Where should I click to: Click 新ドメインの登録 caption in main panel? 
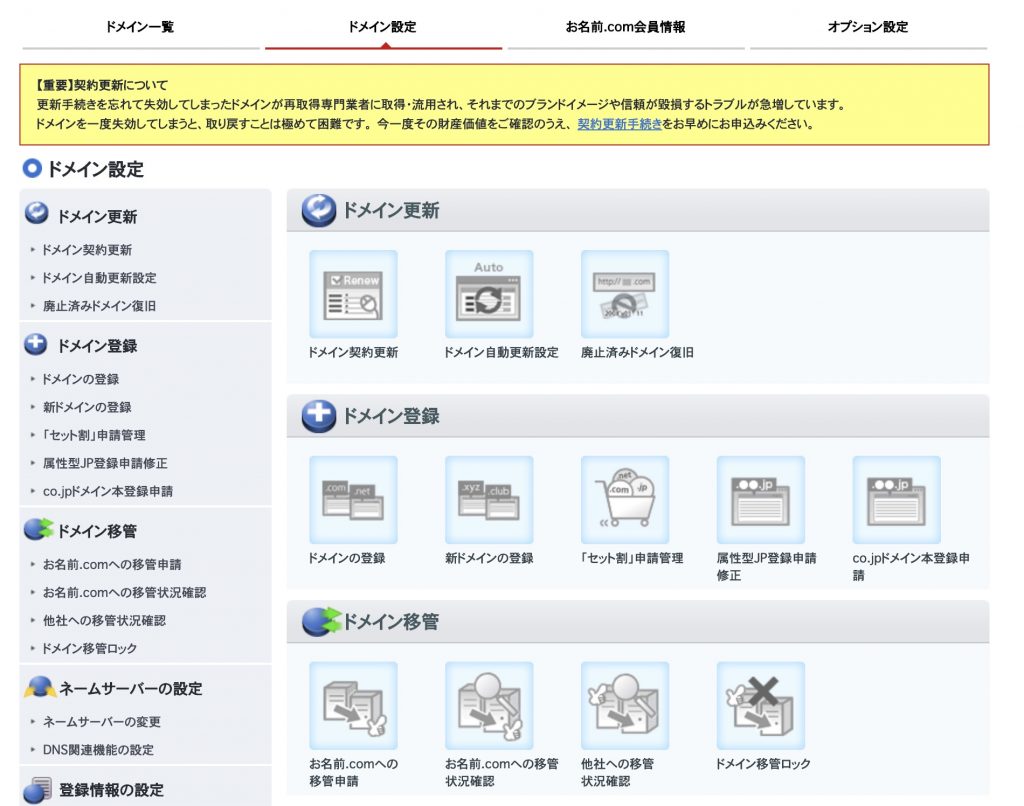(489, 558)
